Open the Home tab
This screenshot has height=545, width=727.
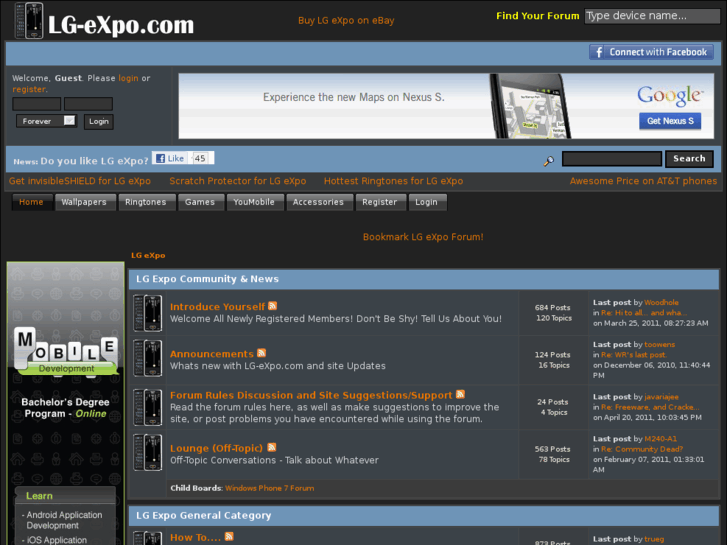pos(31,202)
